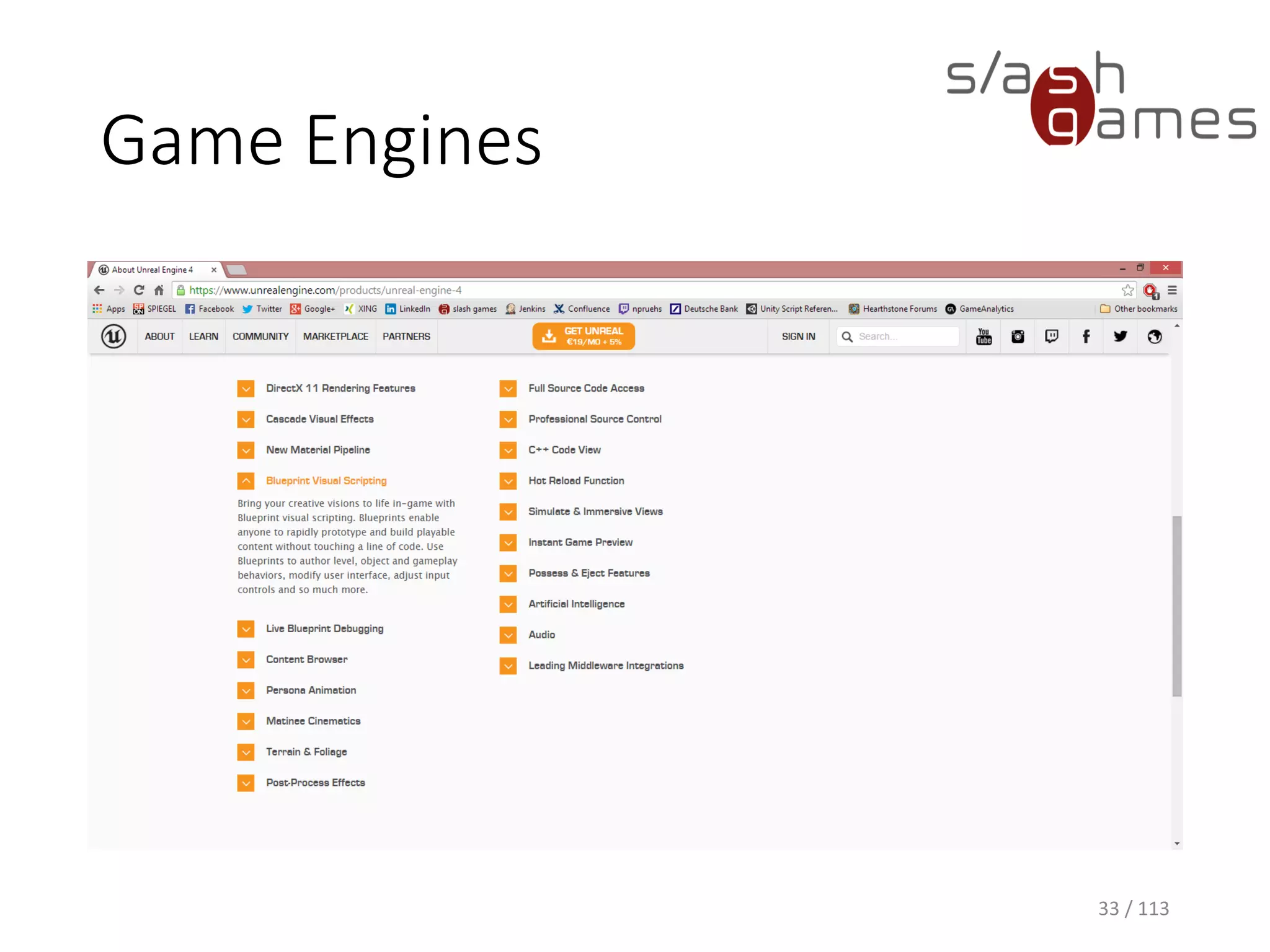Open the slash games bookmark
This screenshot has height=952, width=1270.
tap(468, 309)
